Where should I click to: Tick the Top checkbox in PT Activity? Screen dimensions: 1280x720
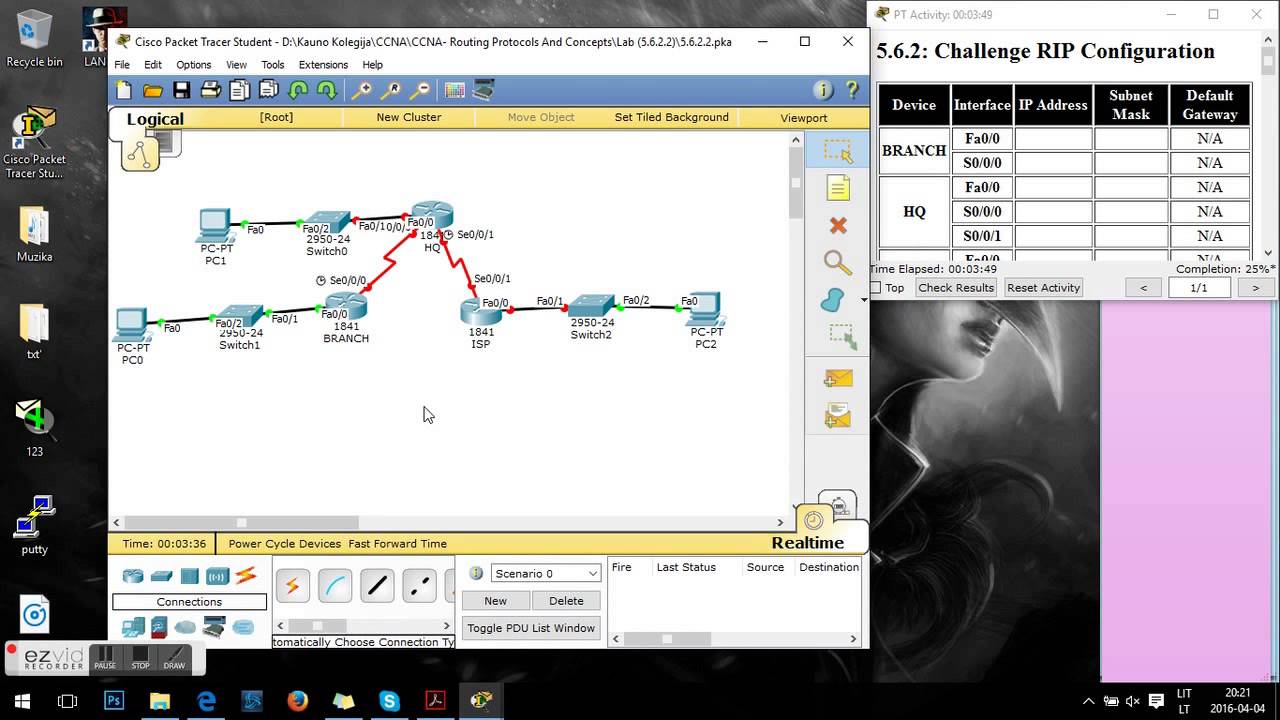tap(876, 288)
